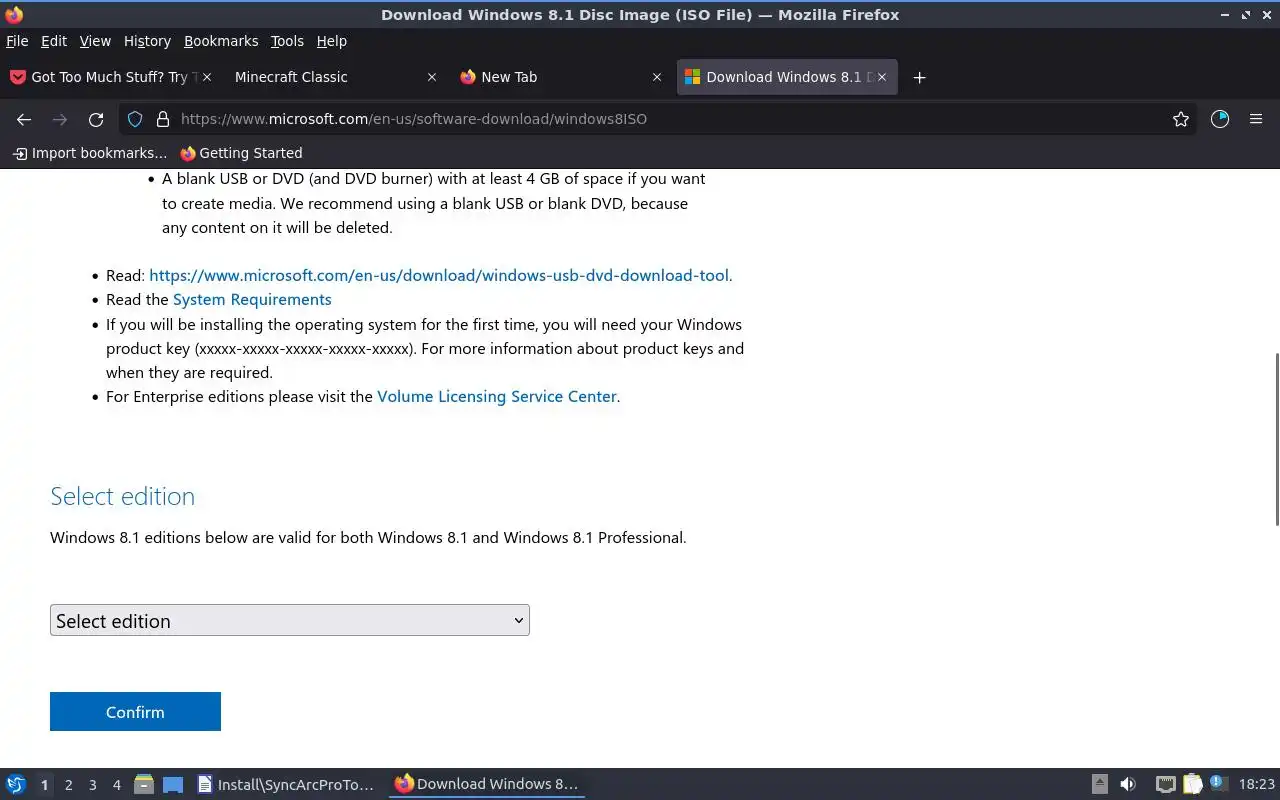
Task: Switch to workspace 1
Action: (44, 785)
